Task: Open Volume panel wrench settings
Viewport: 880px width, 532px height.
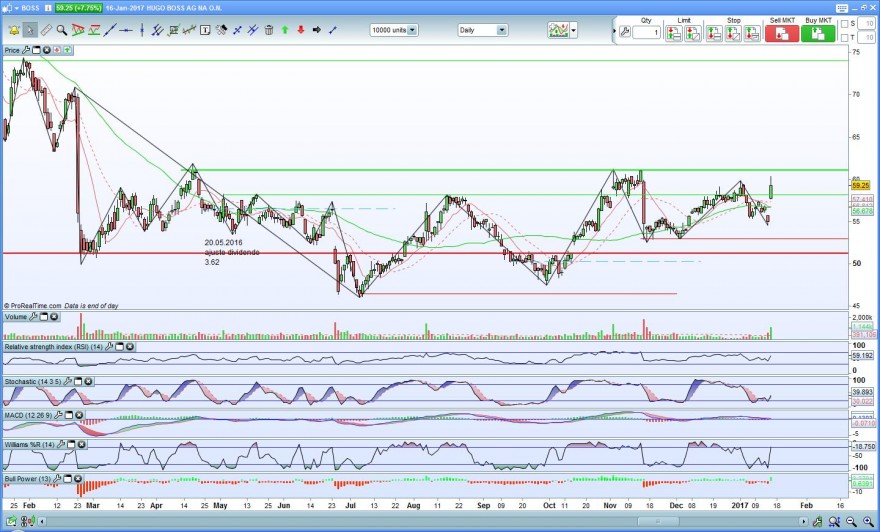Action: (x=33, y=317)
